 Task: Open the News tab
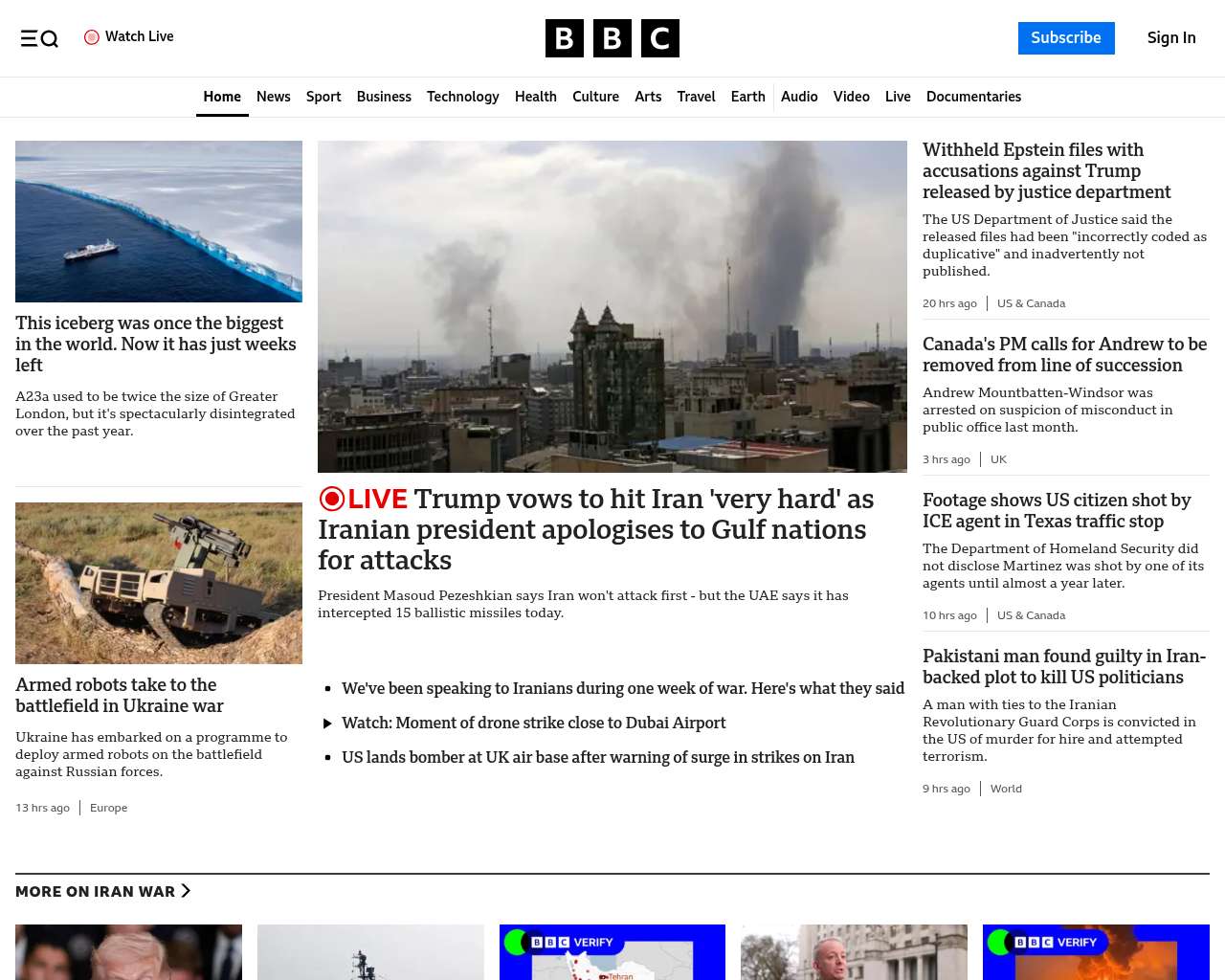coord(273,97)
